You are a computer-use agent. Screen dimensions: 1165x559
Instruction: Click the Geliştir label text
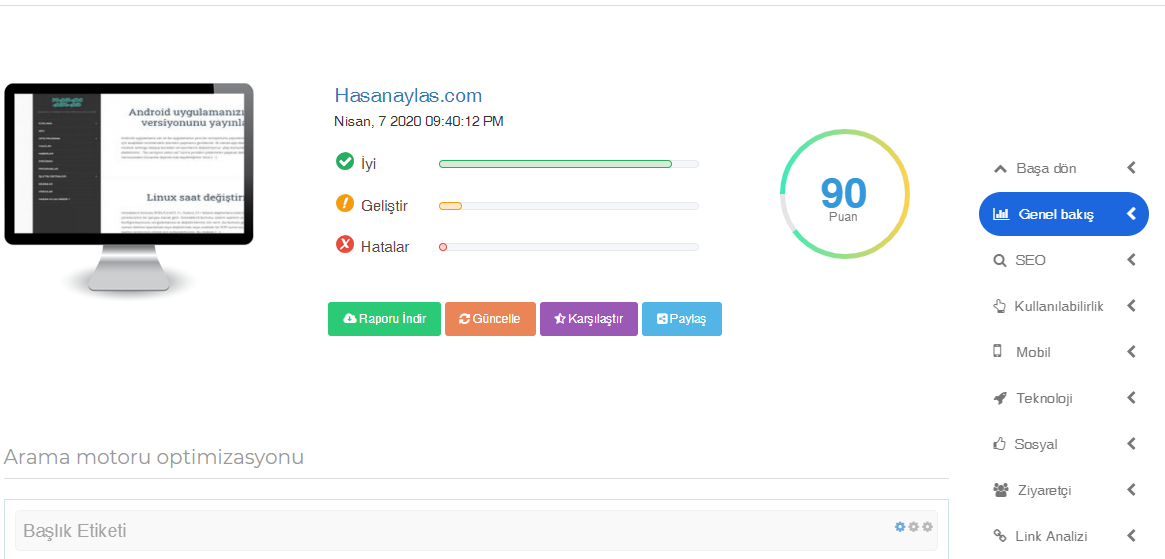pyautogui.click(x=384, y=206)
